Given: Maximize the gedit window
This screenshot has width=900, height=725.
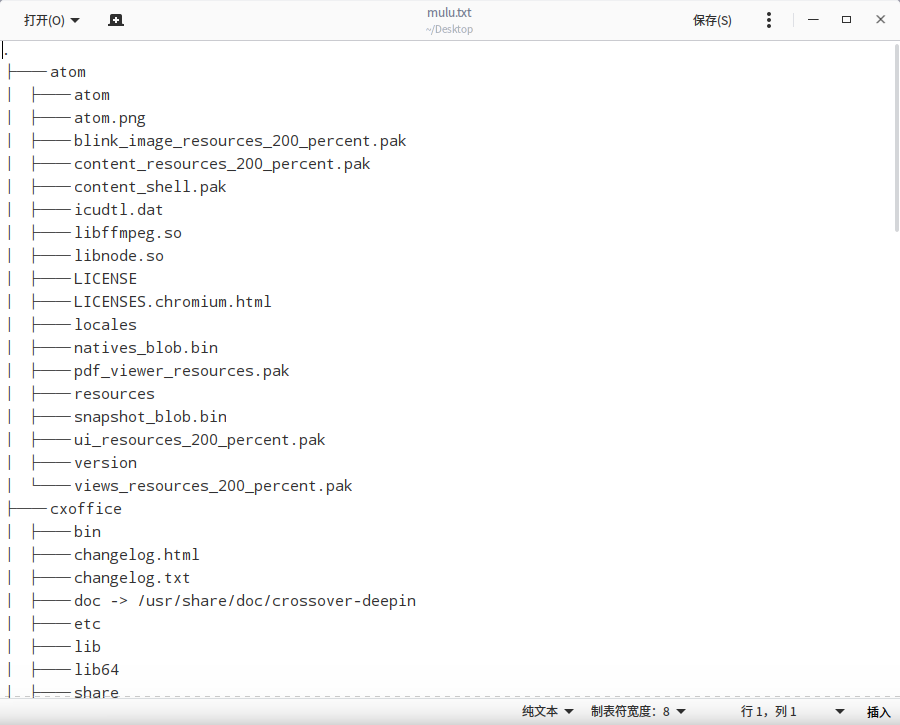Looking at the screenshot, I should point(846,20).
